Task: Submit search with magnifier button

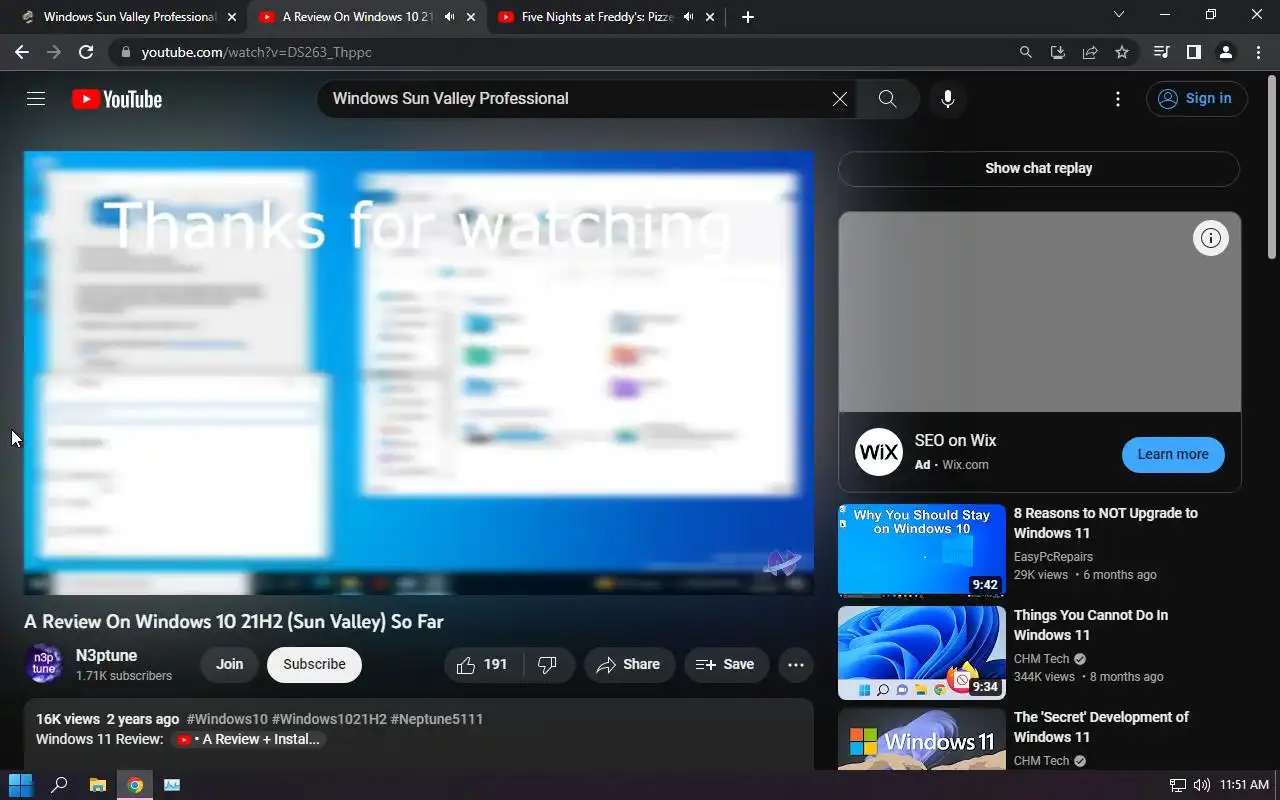Action: click(887, 99)
